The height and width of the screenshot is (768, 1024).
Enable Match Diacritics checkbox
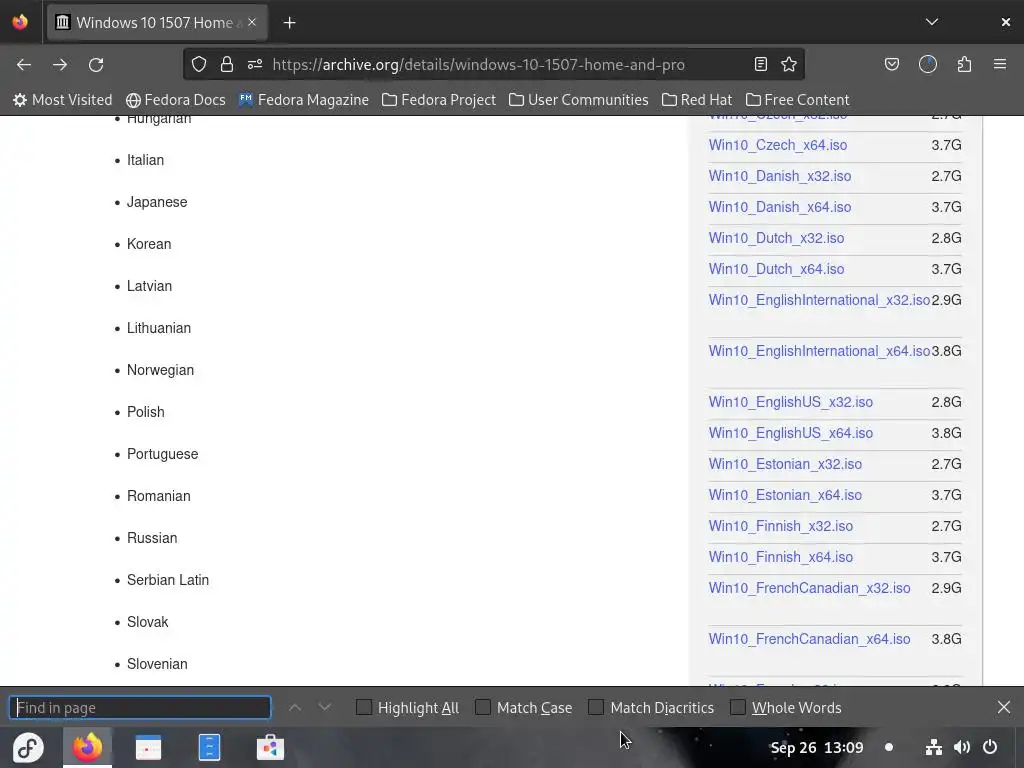596,707
